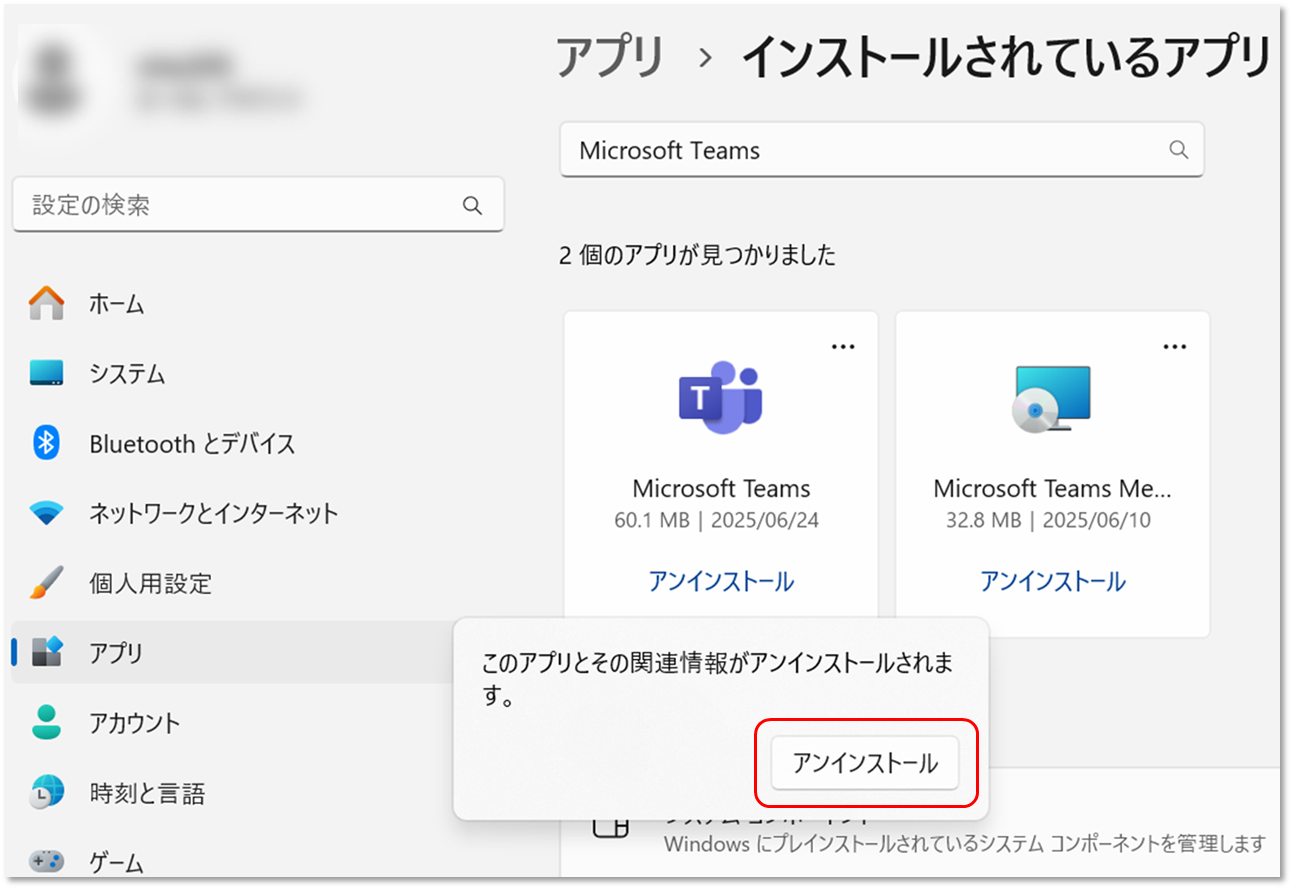Click the インストールされているアプリ page title
The image size is (1293, 890).
1007,57
